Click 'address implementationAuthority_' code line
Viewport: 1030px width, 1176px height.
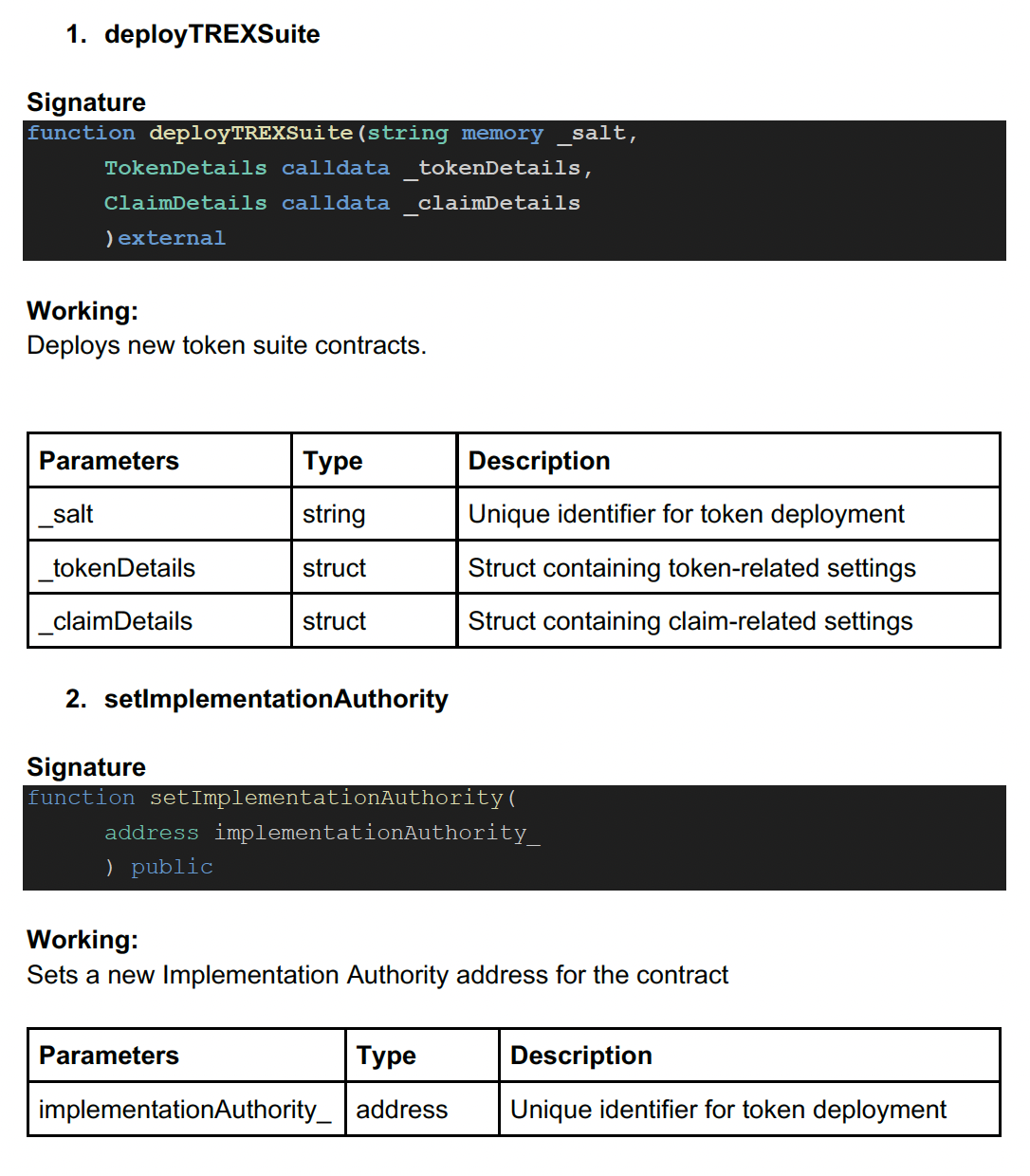(x=322, y=833)
